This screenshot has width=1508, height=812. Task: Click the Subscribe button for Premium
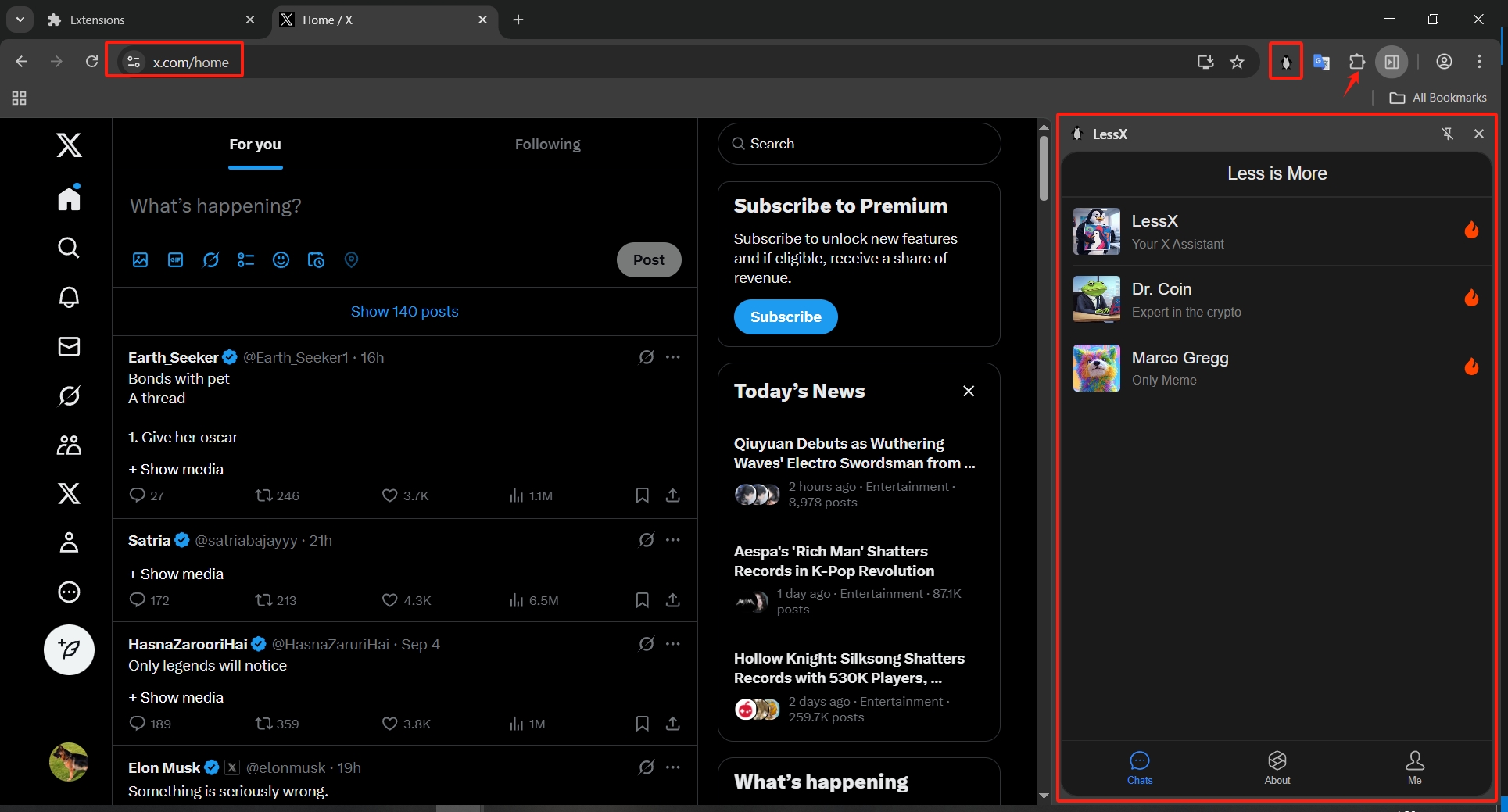tap(785, 317)
